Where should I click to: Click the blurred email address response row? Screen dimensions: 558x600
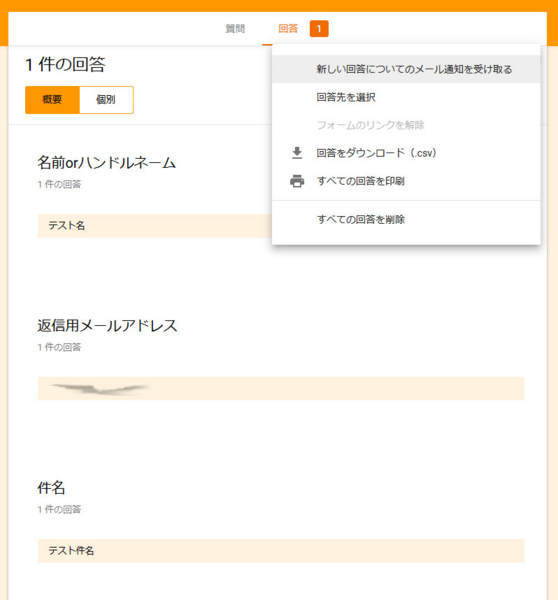click(x=281, y=388)
